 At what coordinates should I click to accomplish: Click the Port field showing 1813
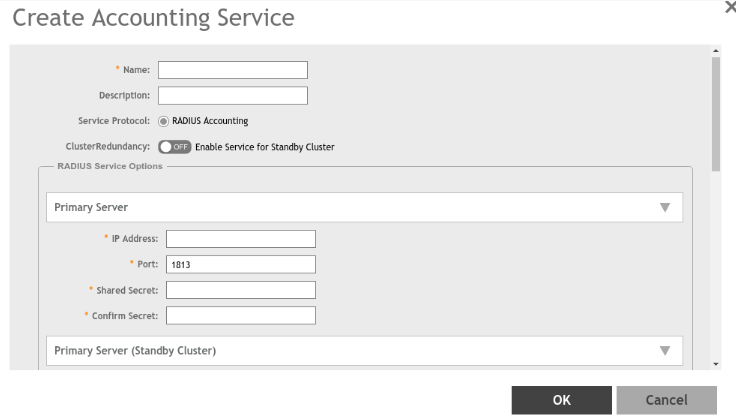pyautogui.click(x=241, y=264)
